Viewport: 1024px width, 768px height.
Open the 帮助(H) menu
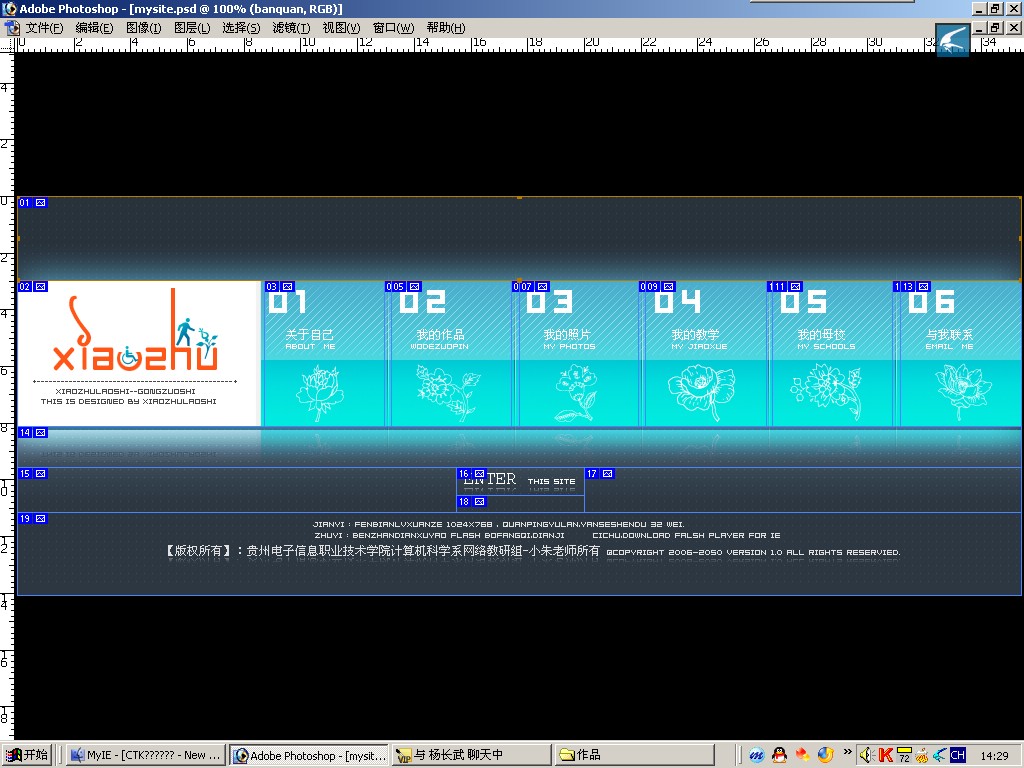click(446, 27)
